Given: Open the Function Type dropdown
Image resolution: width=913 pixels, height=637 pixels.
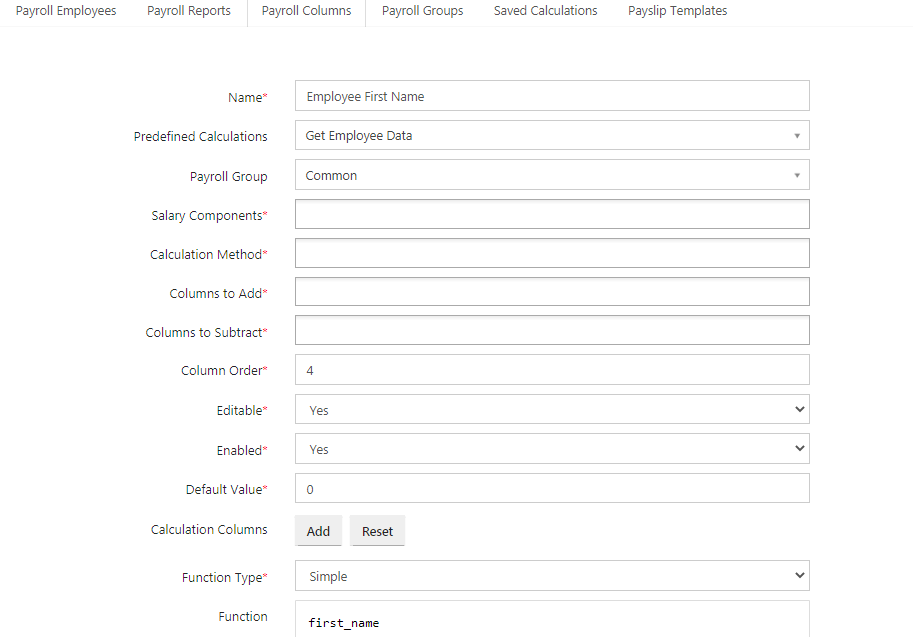Looking at the screenshot, I should pos(552,576).
